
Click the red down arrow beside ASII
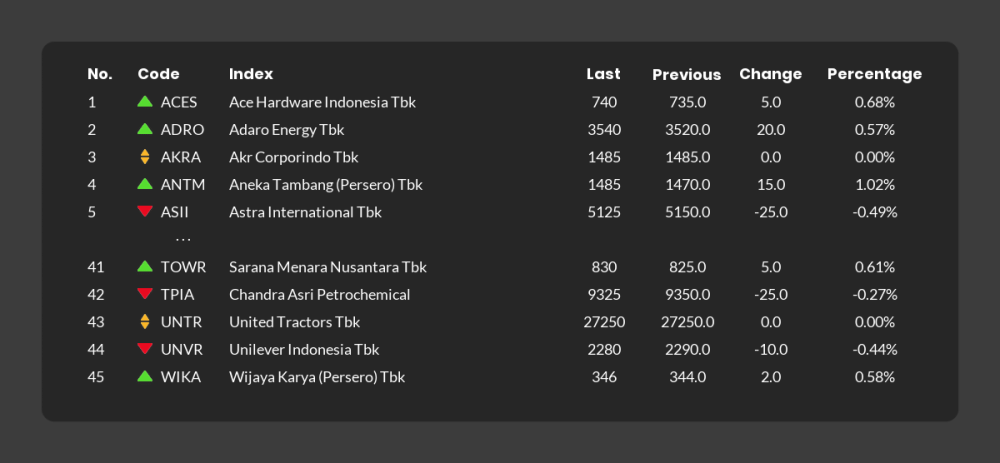point(145,212)
